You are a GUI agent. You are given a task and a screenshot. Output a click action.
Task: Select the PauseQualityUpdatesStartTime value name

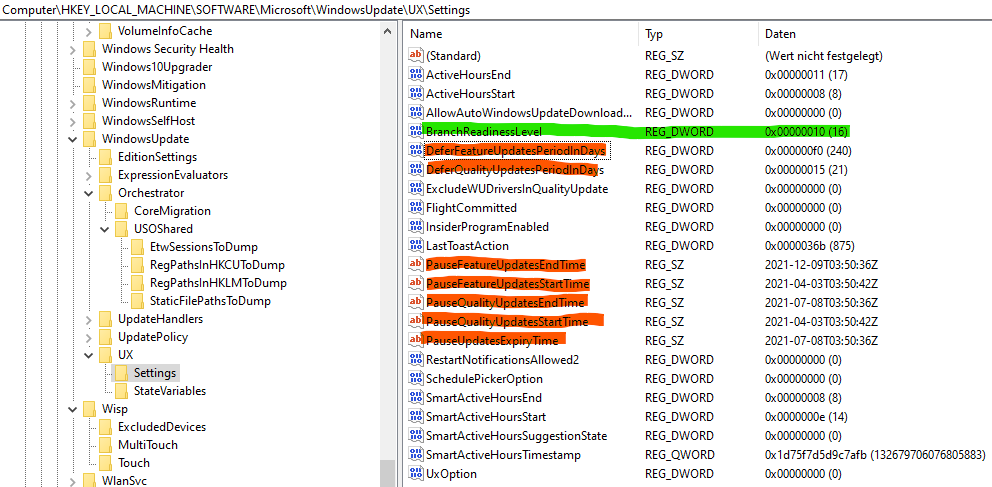pos(507,321)
